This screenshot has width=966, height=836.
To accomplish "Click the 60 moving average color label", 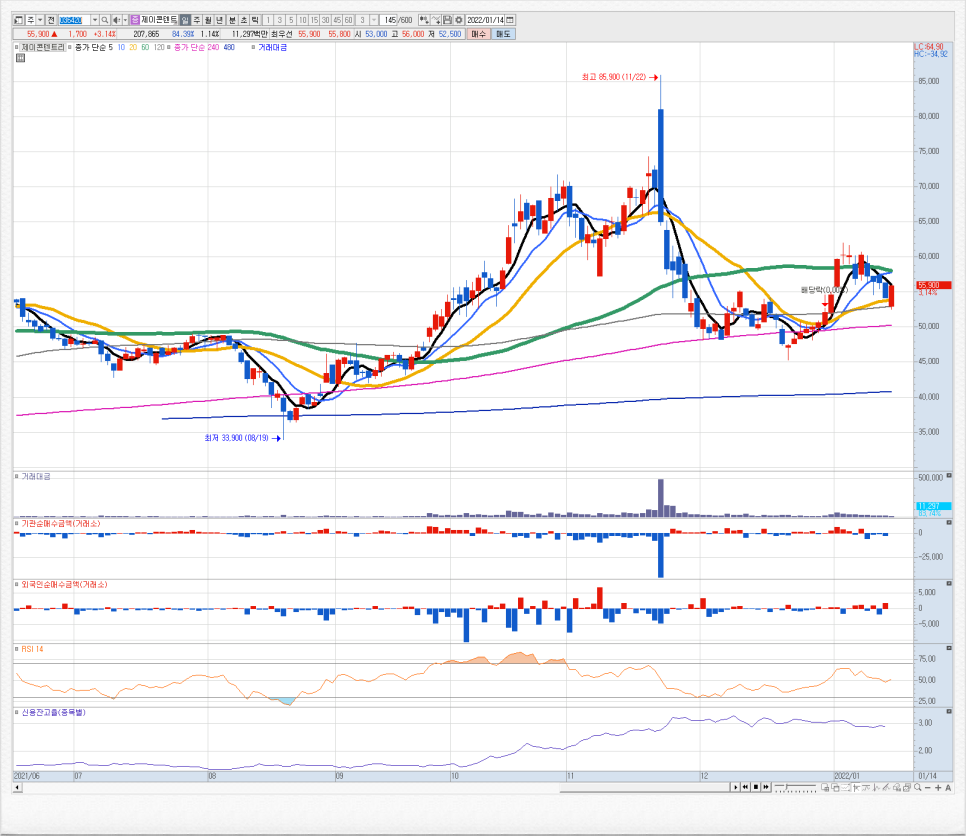I will click(x=145, y=47).
